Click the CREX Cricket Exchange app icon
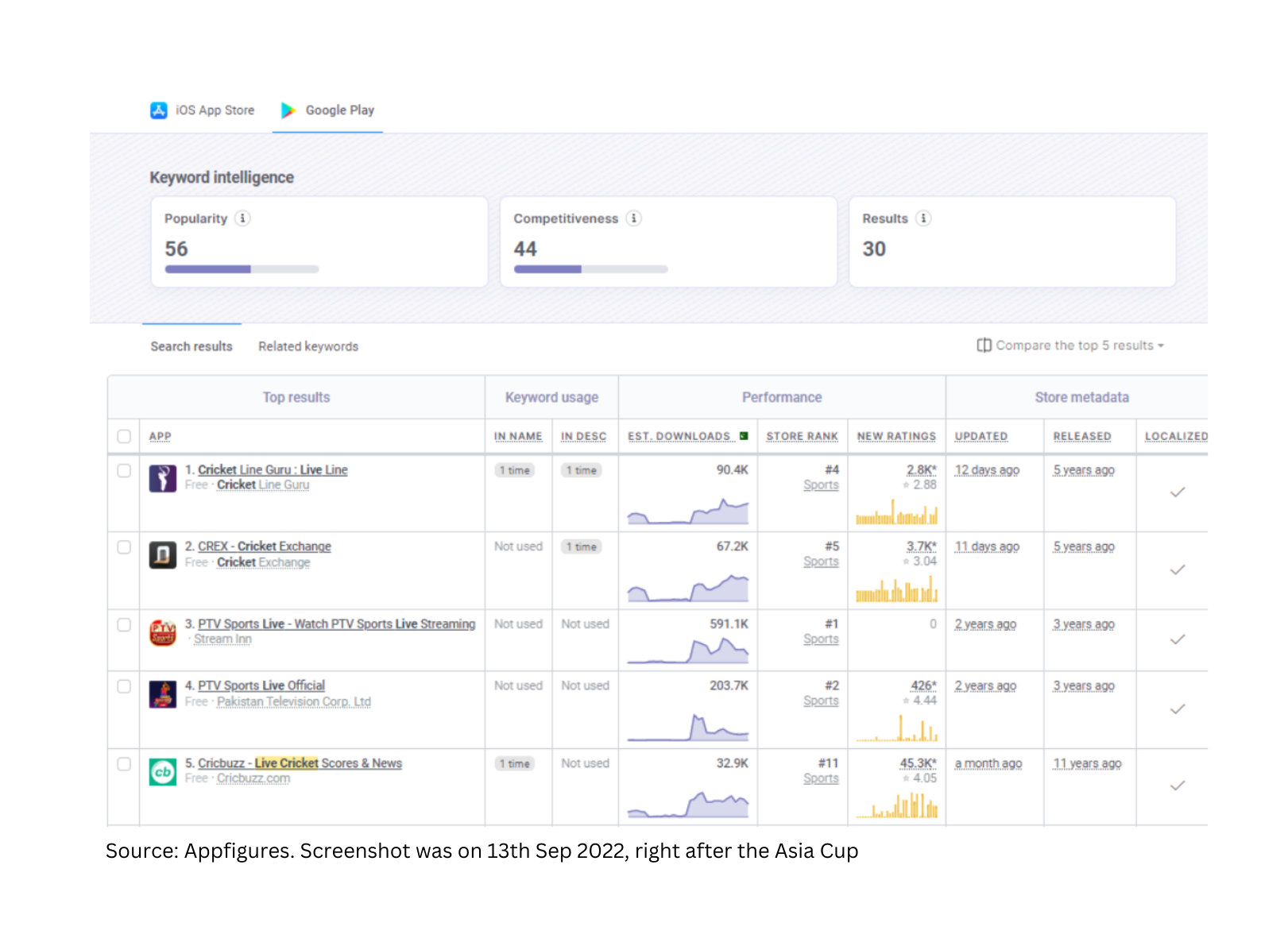1288x942 pixels. point(162,554)
